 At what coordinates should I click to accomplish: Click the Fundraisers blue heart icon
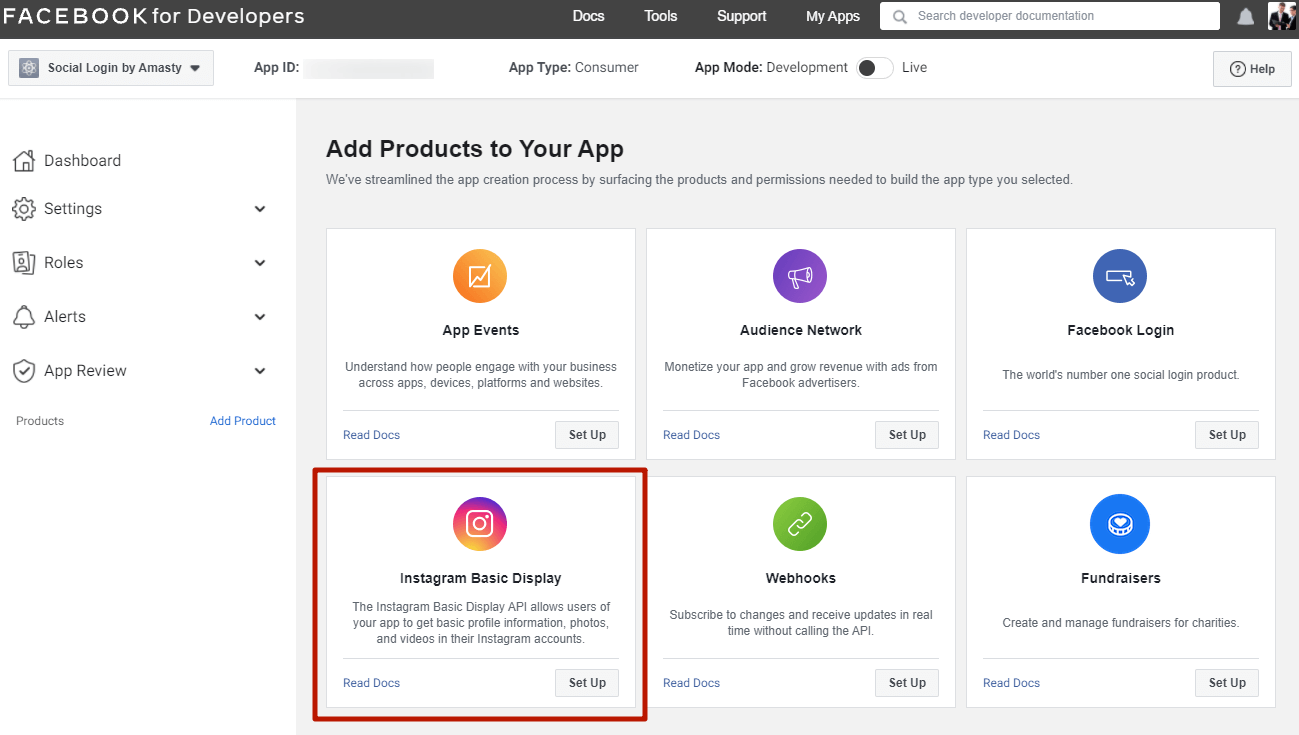[x=1120, y=524]
